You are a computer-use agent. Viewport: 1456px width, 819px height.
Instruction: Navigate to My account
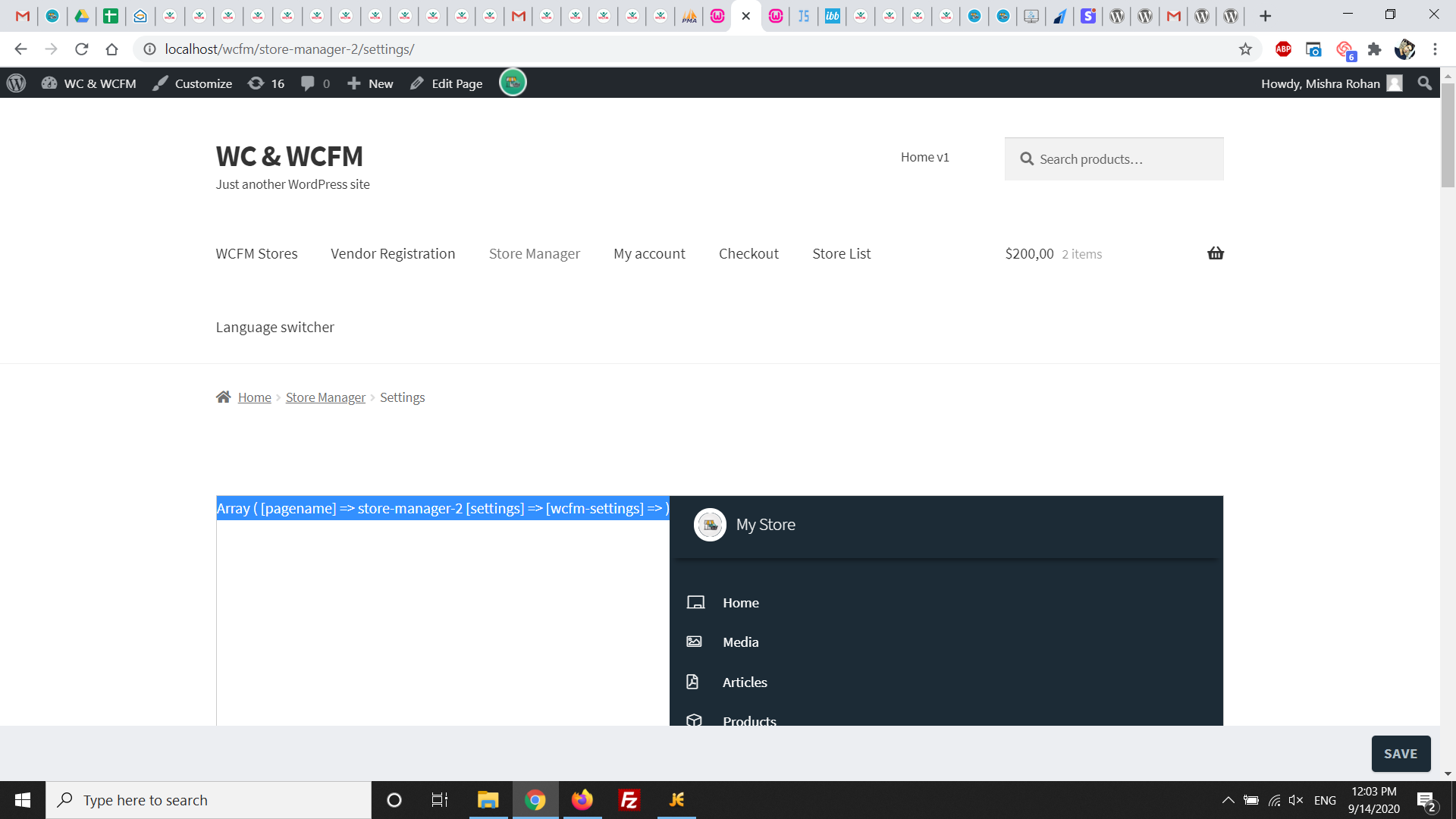pos(649,253)
